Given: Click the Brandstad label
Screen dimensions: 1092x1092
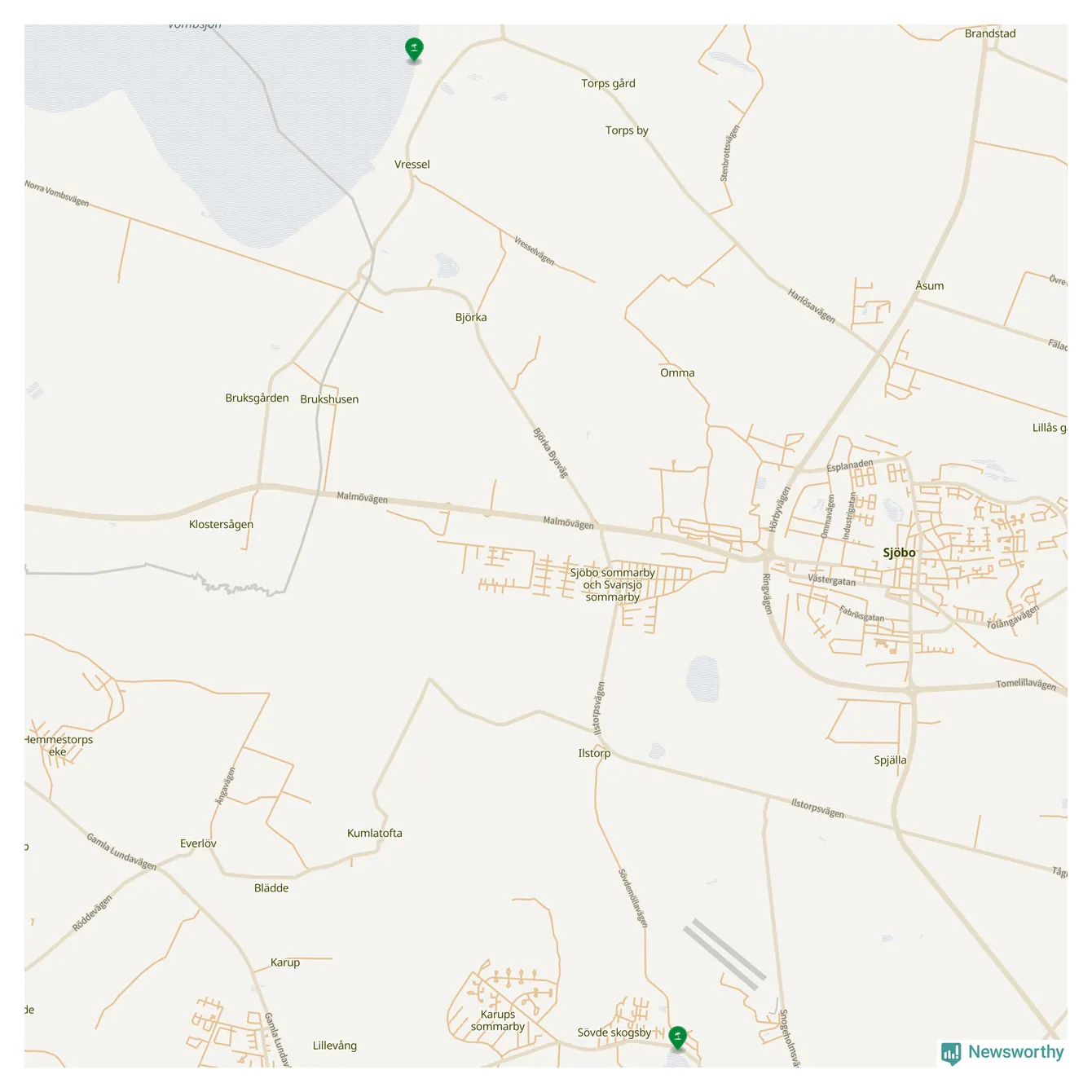Looking at the screenshot, I should pyautogui.click(x=990, y=34).
